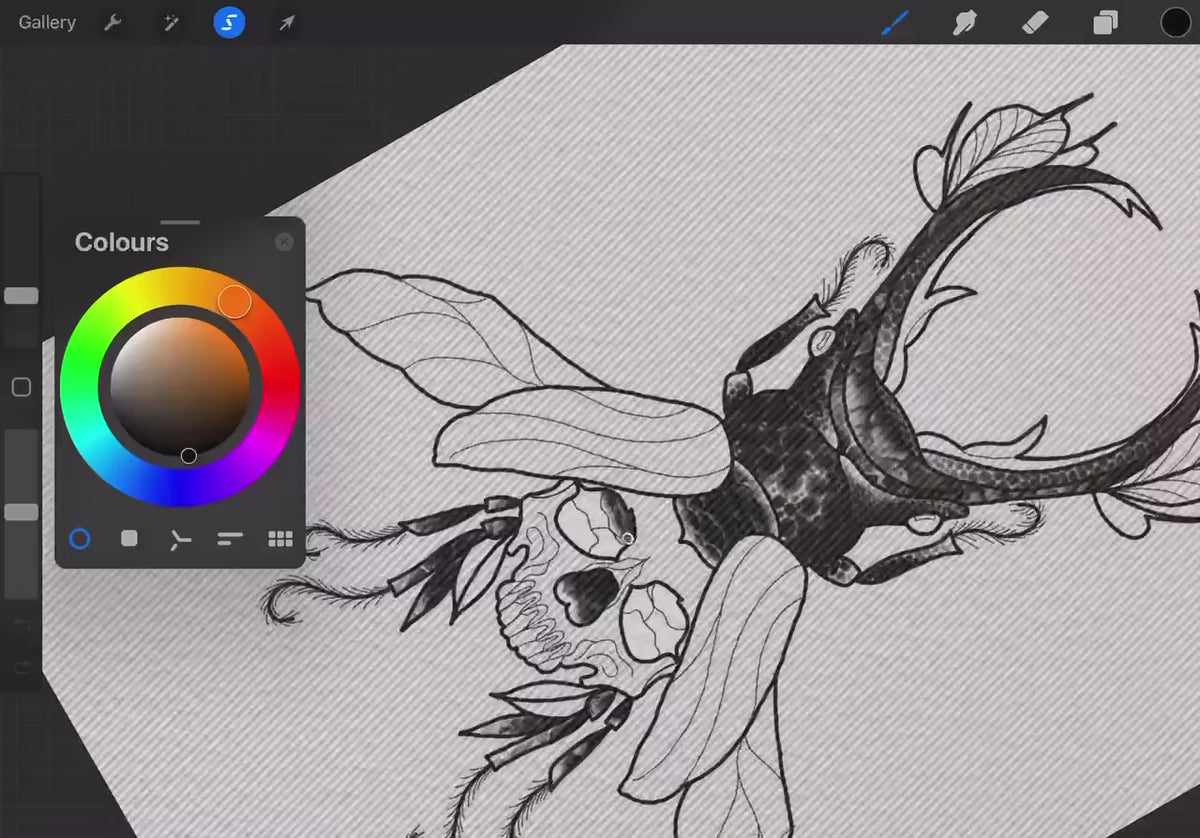Click the Colours panel title
The image size is (1200, 838).
pyautogui.click(x=122, y=242)
